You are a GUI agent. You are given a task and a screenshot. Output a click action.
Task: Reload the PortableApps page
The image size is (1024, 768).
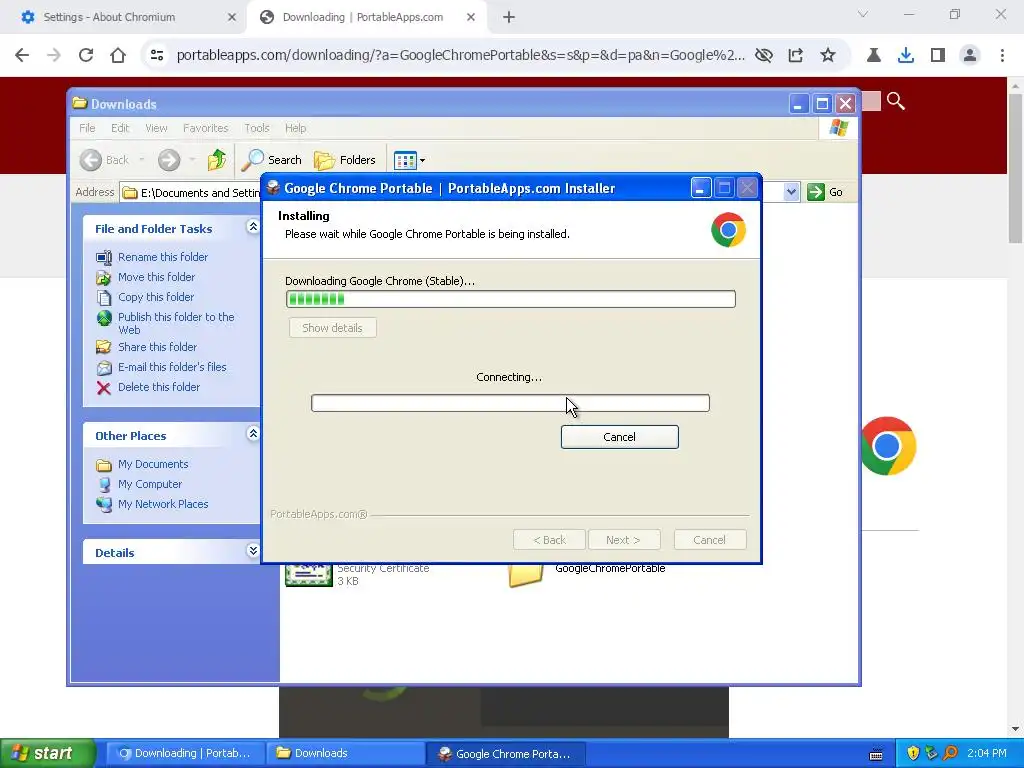tap(86, 55)
